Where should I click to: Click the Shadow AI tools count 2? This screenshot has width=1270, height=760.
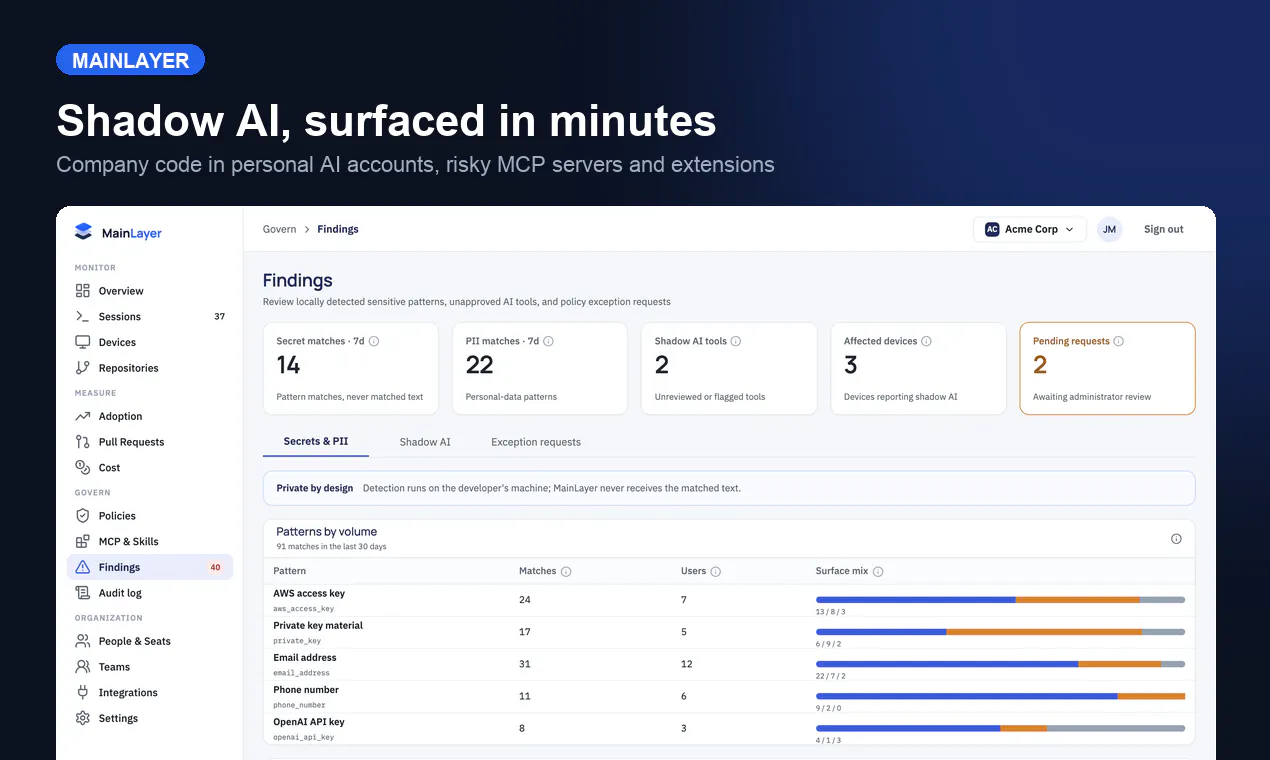[x=662, y=365]
